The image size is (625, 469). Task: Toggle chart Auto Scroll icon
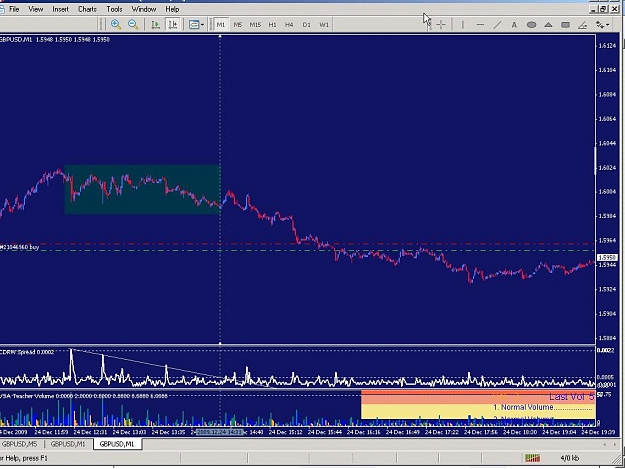pos(155,25)
